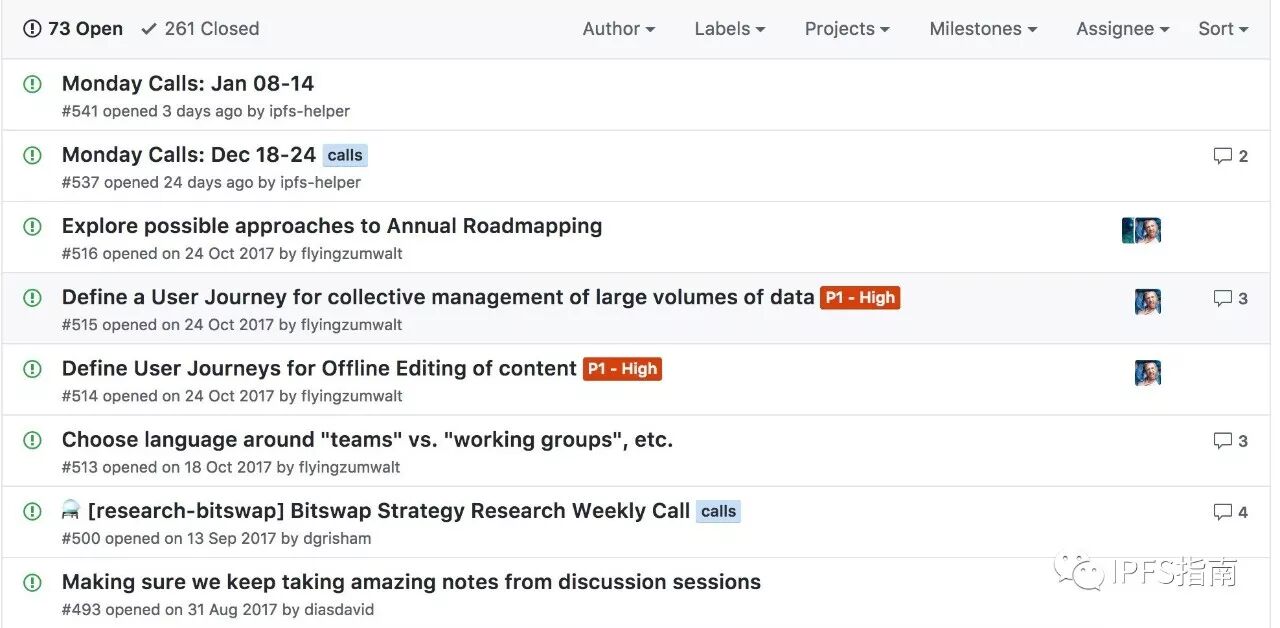Open issue Explore possible approaches to Annual Roadmapping
Image resolution: width=1280 pixels, height=628 pixels.
331,226
